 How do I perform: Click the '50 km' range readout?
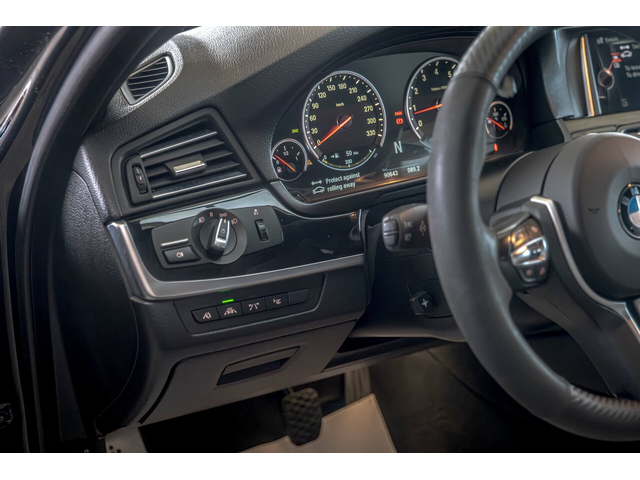(352, 153)
